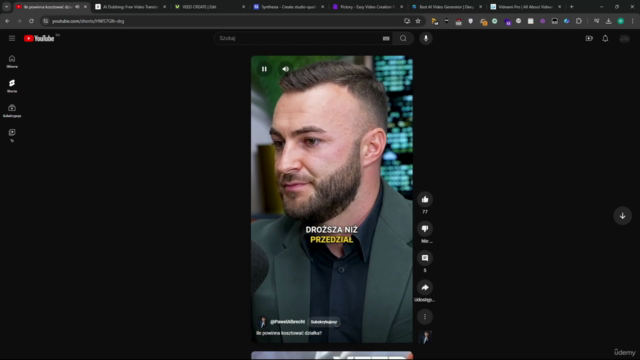Open the YouTube account avatar menu

click(x=624, y=38)
